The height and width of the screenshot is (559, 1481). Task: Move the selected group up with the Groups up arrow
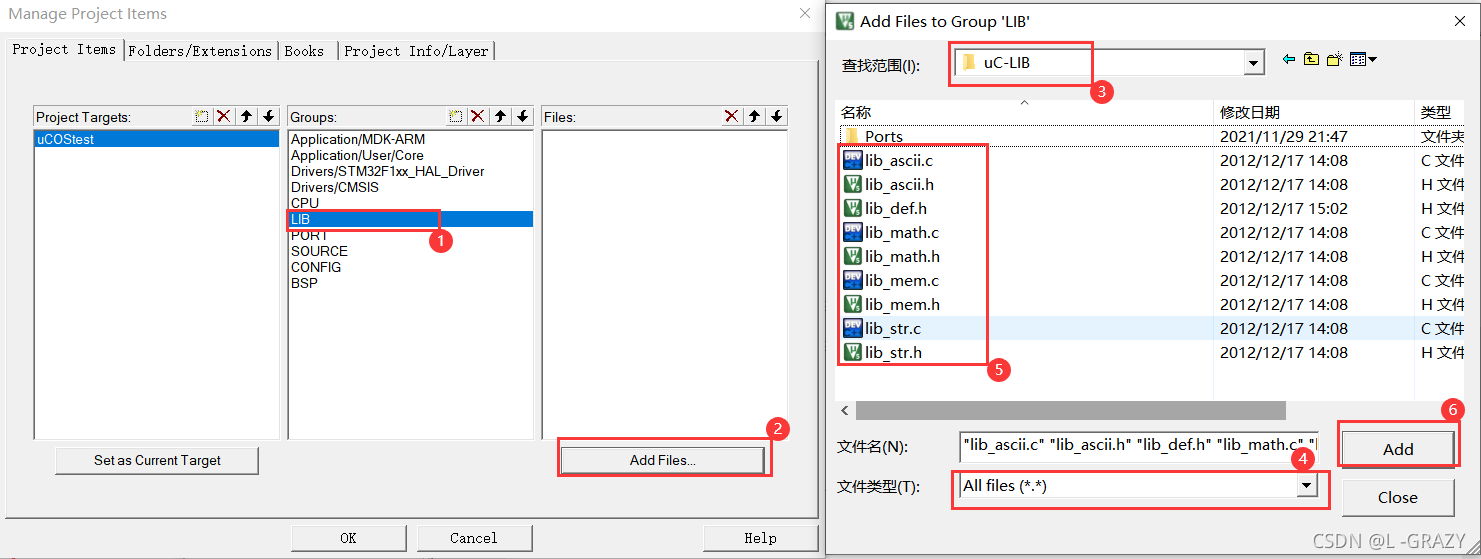(x=501, y=117)
